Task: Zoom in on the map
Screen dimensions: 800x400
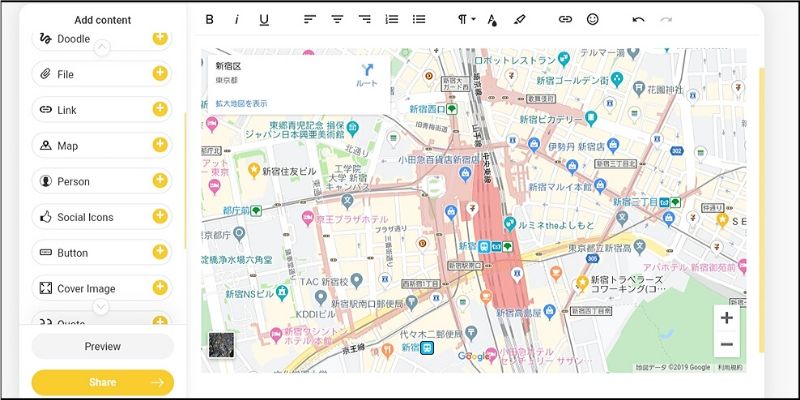Action: 727,318
